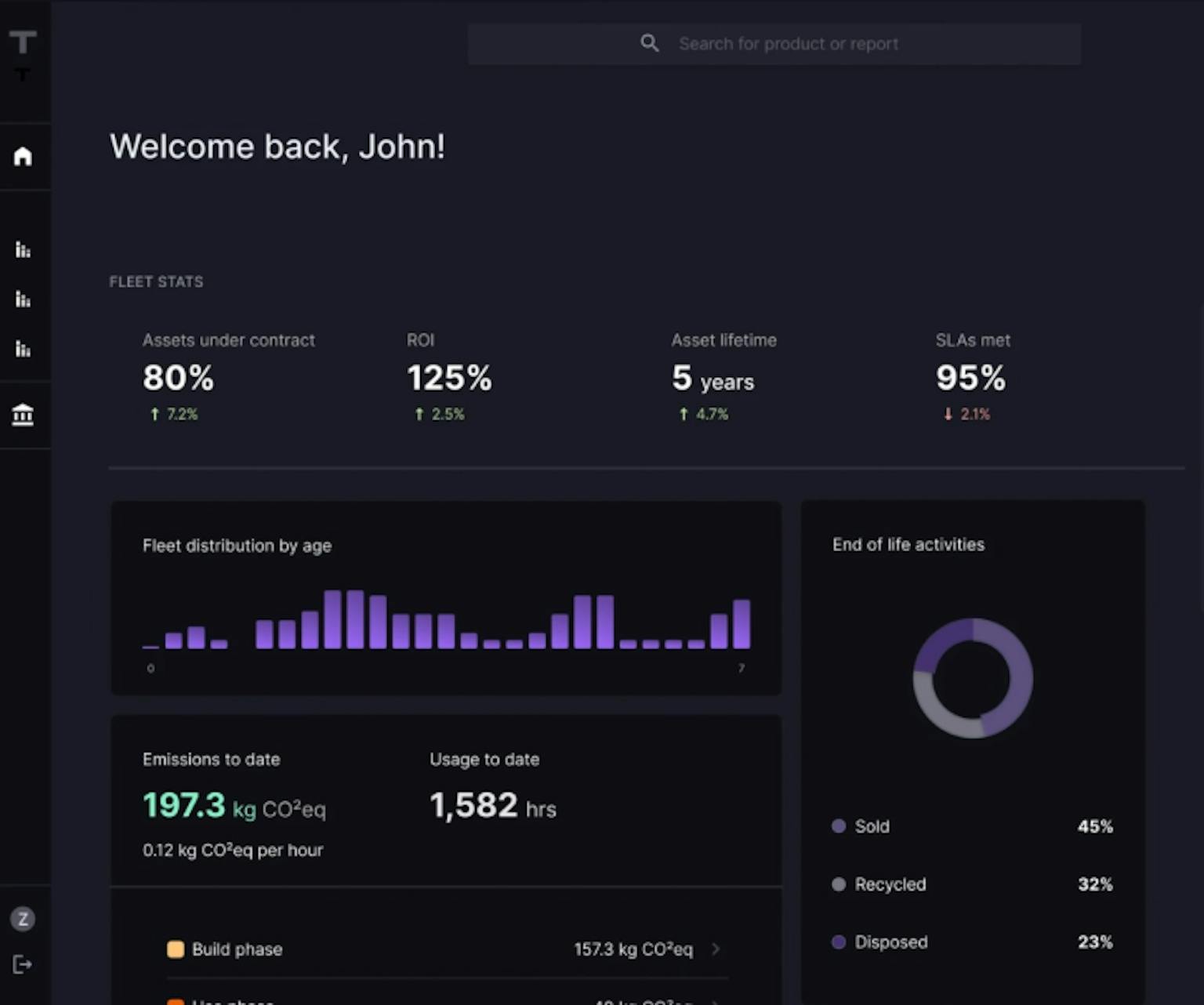
Task: Focus the 'Search for product or report' field
Action: coord(788,44)
